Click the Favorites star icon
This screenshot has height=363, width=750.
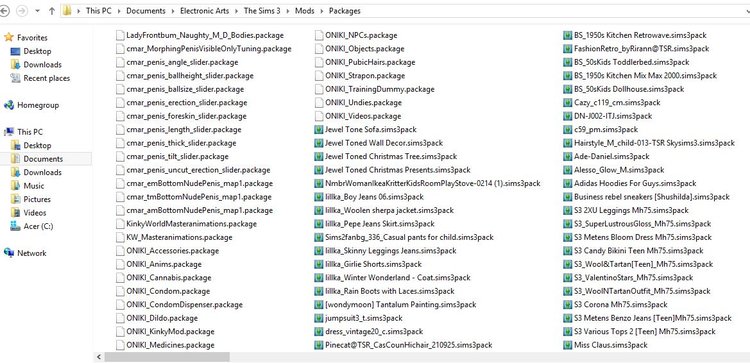click(8, 37)
